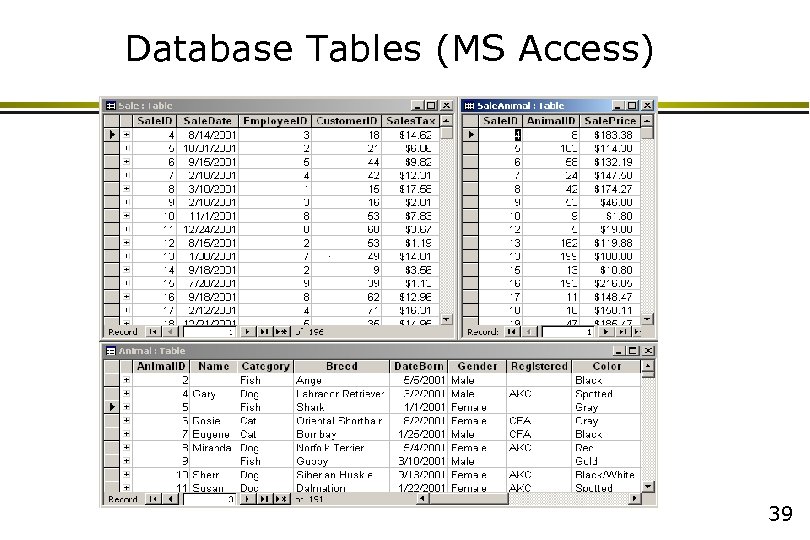
Task: Expand subdatasheet for SaleID 12 row
Action: (127, 242)
